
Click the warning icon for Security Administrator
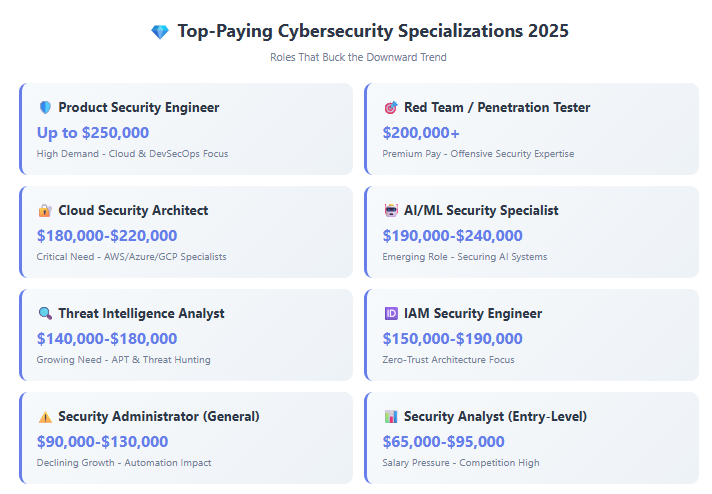point(45,417)
